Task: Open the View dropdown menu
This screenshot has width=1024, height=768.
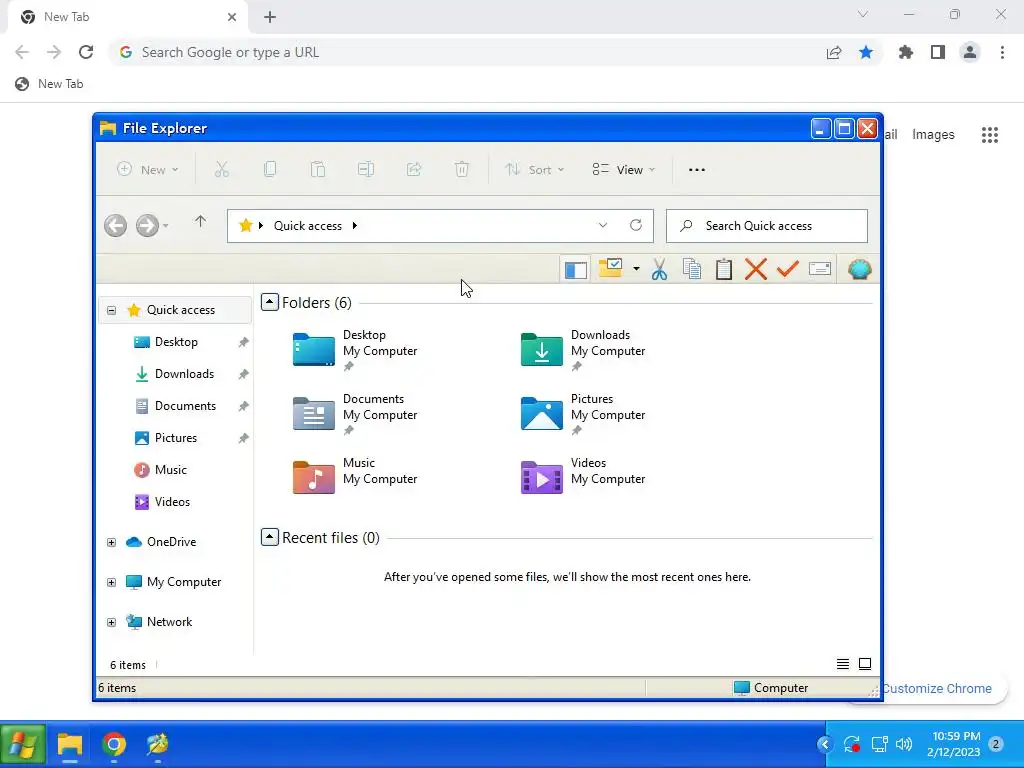Action: click(x=623, y=170)
